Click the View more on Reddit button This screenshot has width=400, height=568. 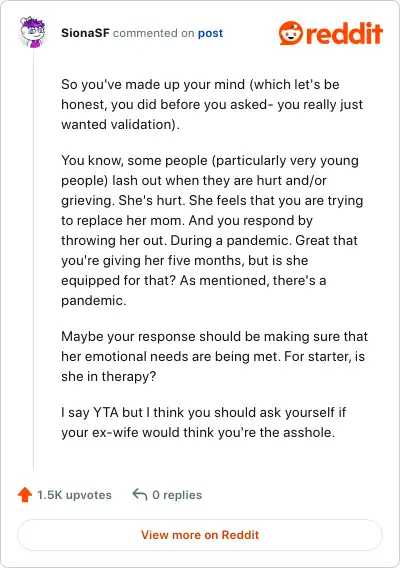click(x=200, y=535)
